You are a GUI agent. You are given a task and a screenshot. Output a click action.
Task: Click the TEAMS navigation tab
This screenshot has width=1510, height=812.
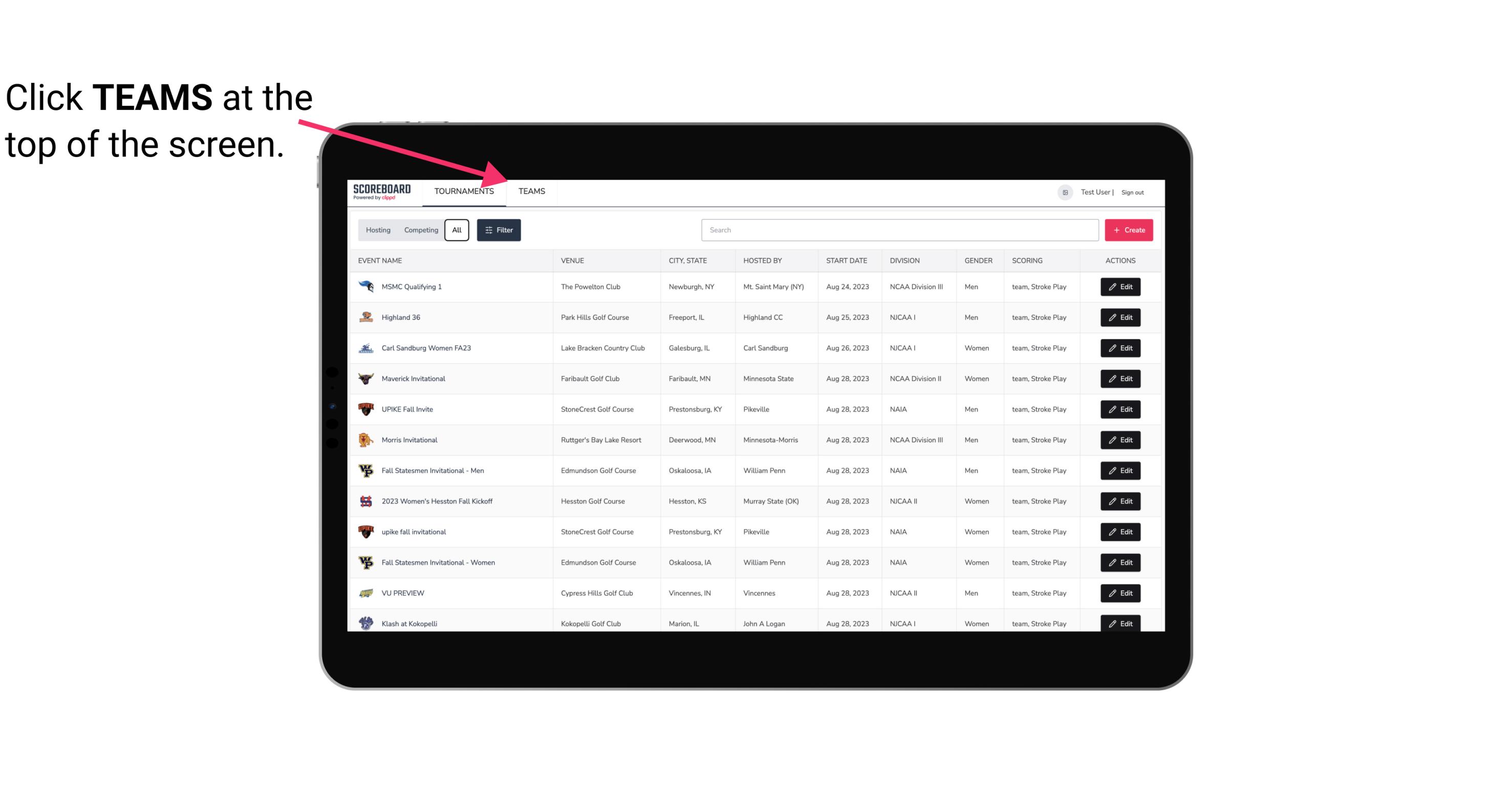coord(530,191)
